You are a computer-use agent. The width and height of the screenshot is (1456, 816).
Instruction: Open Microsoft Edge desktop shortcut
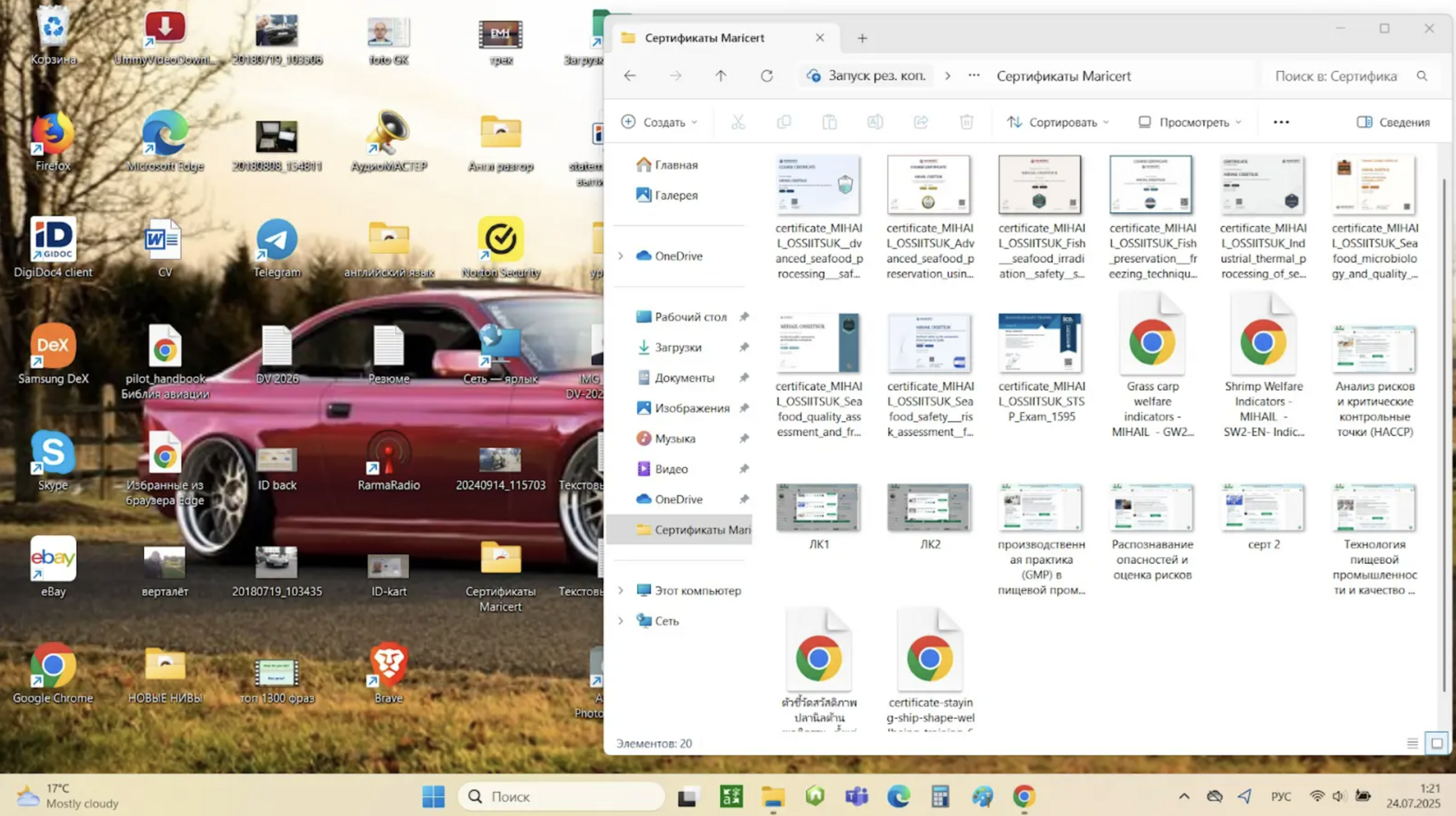(165, 142)
